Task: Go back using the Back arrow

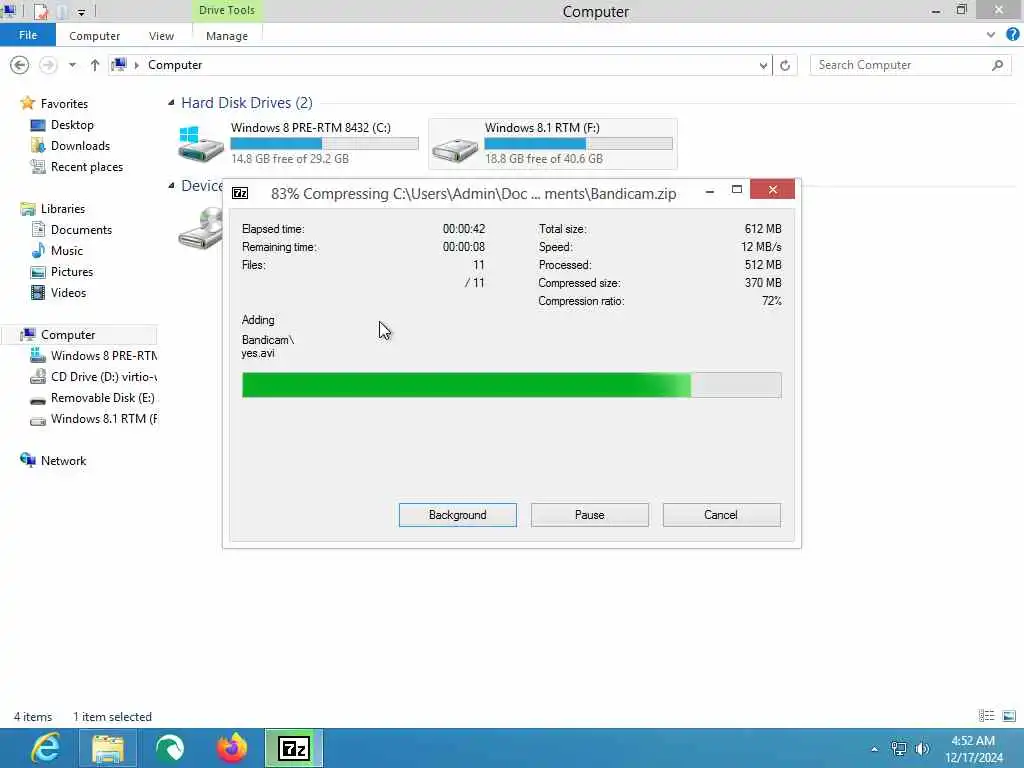Action: tap(20, 65)
